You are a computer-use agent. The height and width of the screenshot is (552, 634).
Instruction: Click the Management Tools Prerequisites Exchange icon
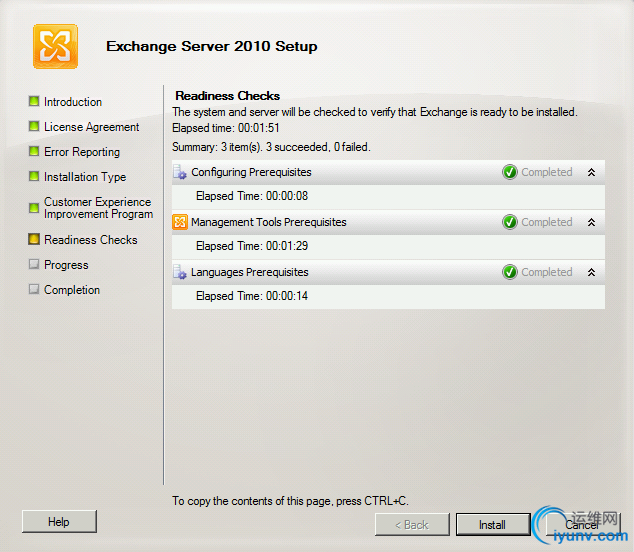click(180, 222)
